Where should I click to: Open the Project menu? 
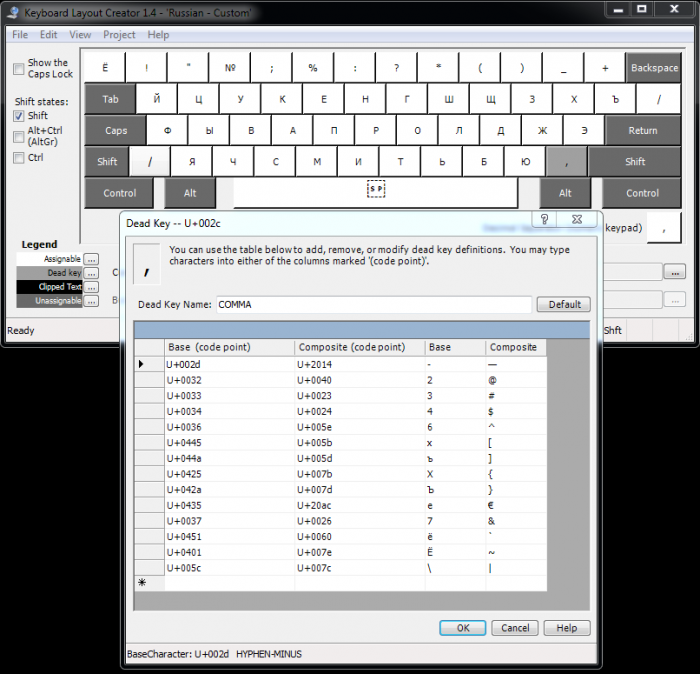(x=119, y=35)
